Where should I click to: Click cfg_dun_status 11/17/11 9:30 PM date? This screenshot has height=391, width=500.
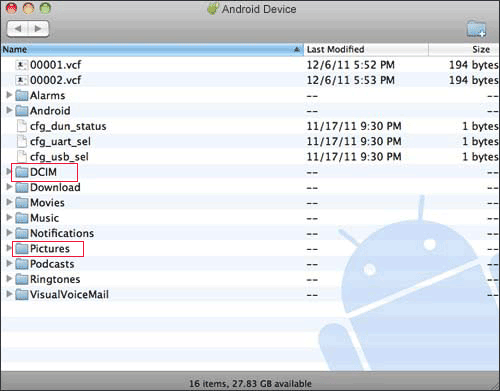point(354,126)
